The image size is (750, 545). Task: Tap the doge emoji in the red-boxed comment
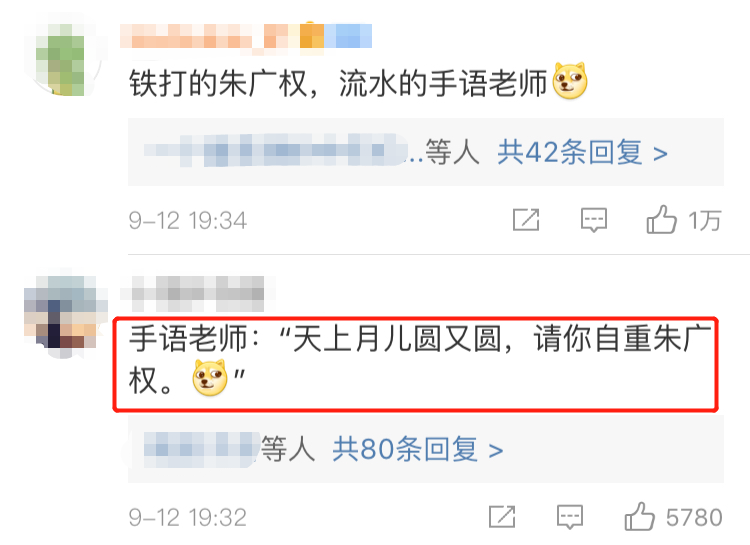[x=210, y=378]
